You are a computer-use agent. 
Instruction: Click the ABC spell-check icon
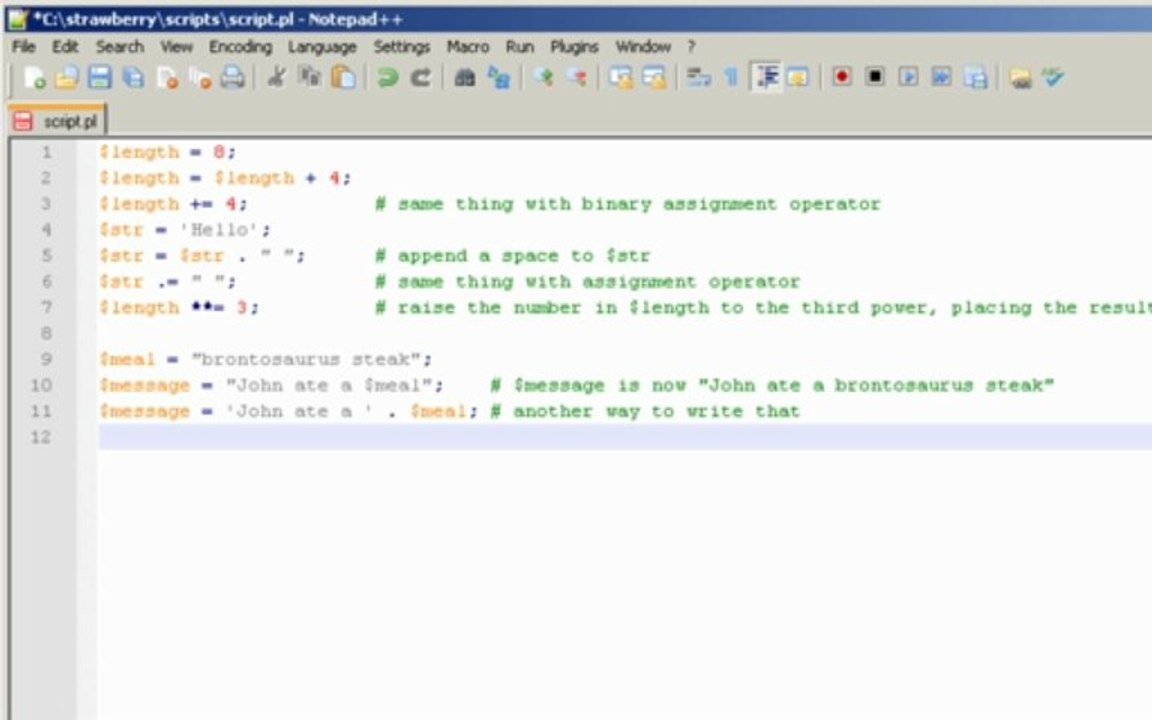pos(1052,77)
